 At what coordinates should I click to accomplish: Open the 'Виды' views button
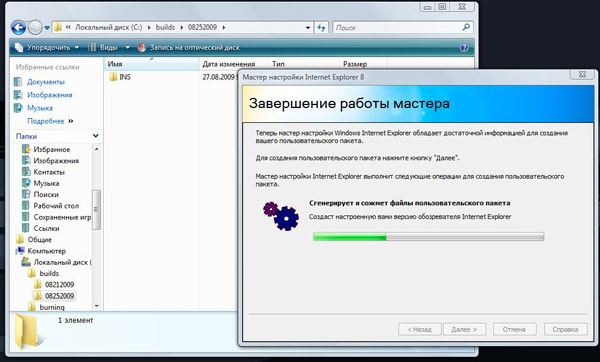point(103,47)
